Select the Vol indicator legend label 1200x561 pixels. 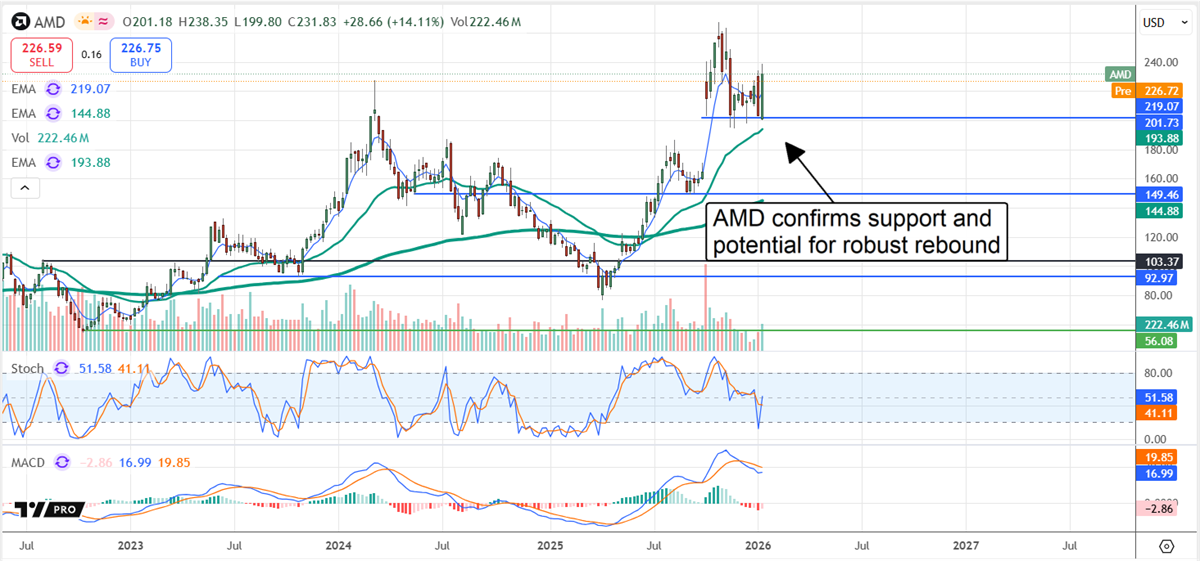(20, 138)
